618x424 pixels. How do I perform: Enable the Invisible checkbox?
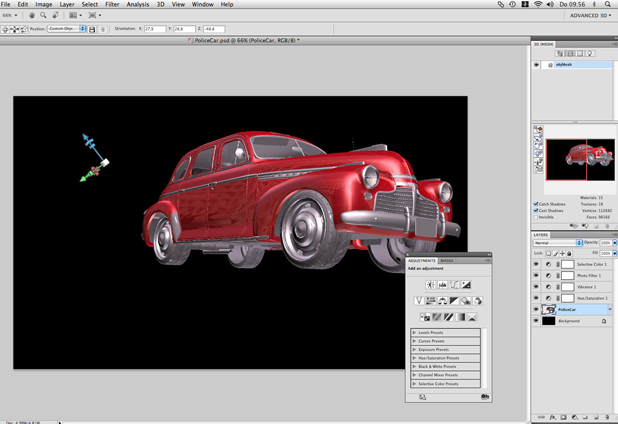[536, 217]
